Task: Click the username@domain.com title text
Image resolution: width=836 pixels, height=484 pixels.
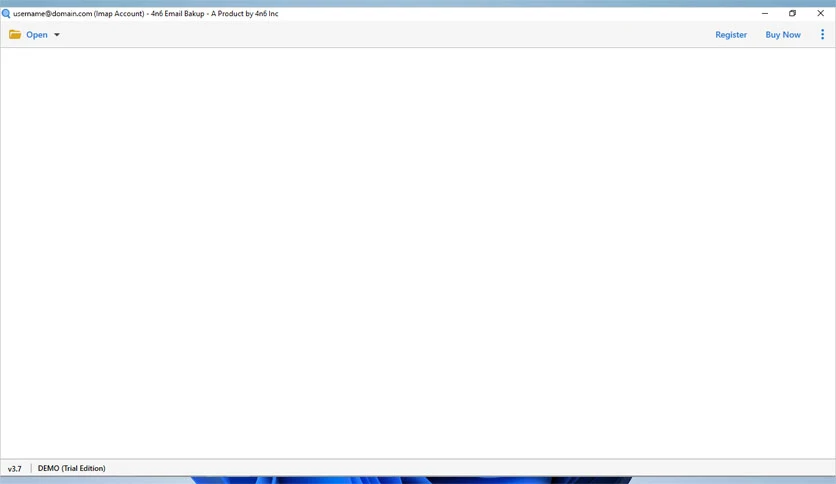Action: (x=52, y=13)
